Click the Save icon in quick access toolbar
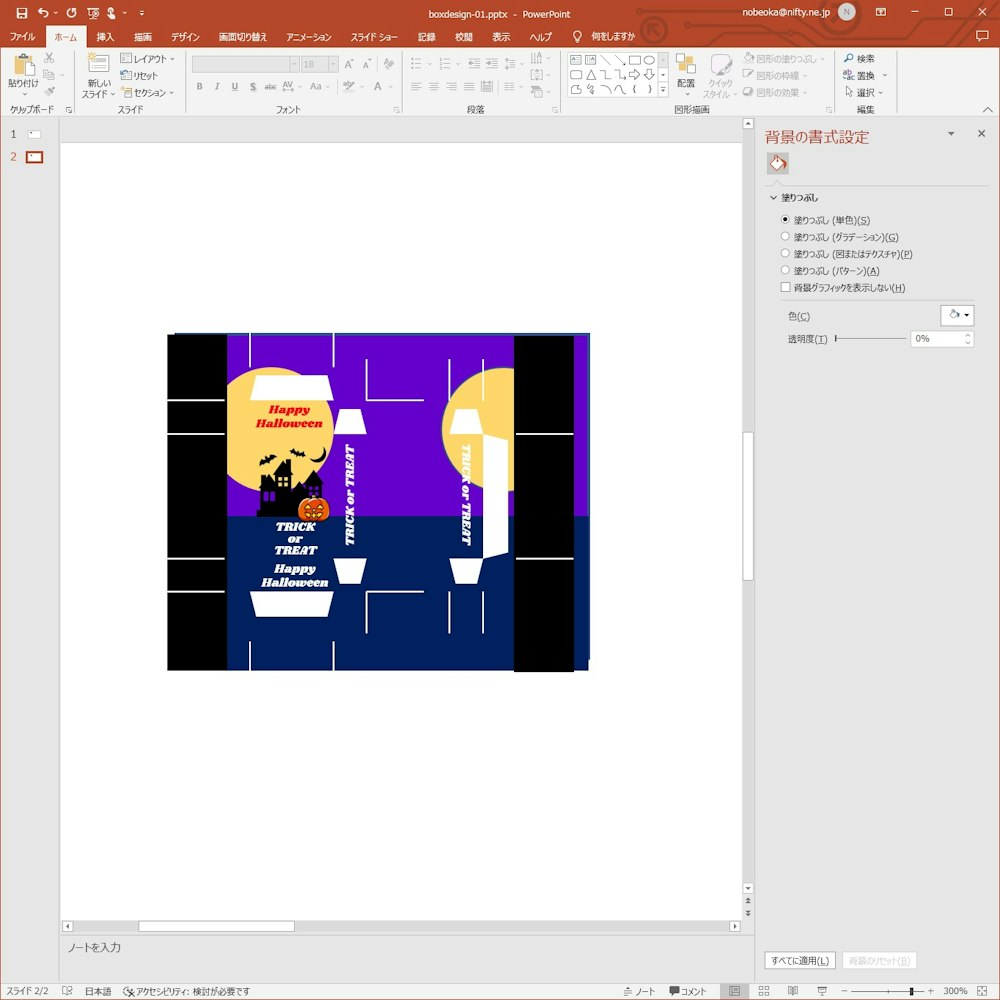This screenshot has width=1000, height=1000. (x=21, y=13)
